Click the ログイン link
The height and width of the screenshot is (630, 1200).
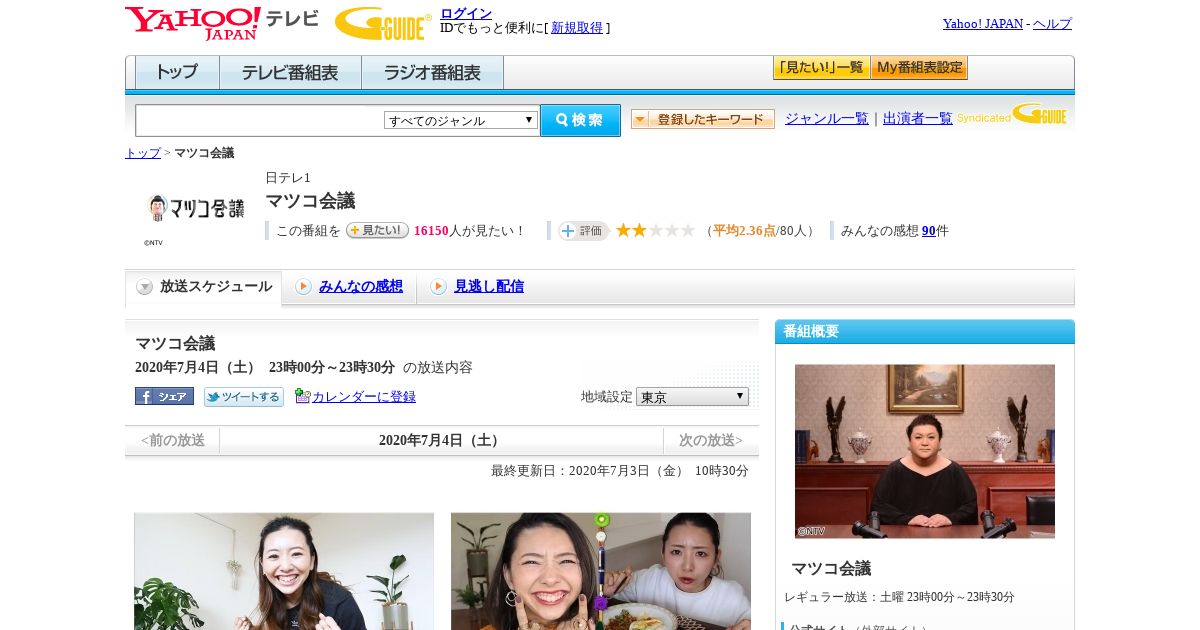[x=466, y=13]
